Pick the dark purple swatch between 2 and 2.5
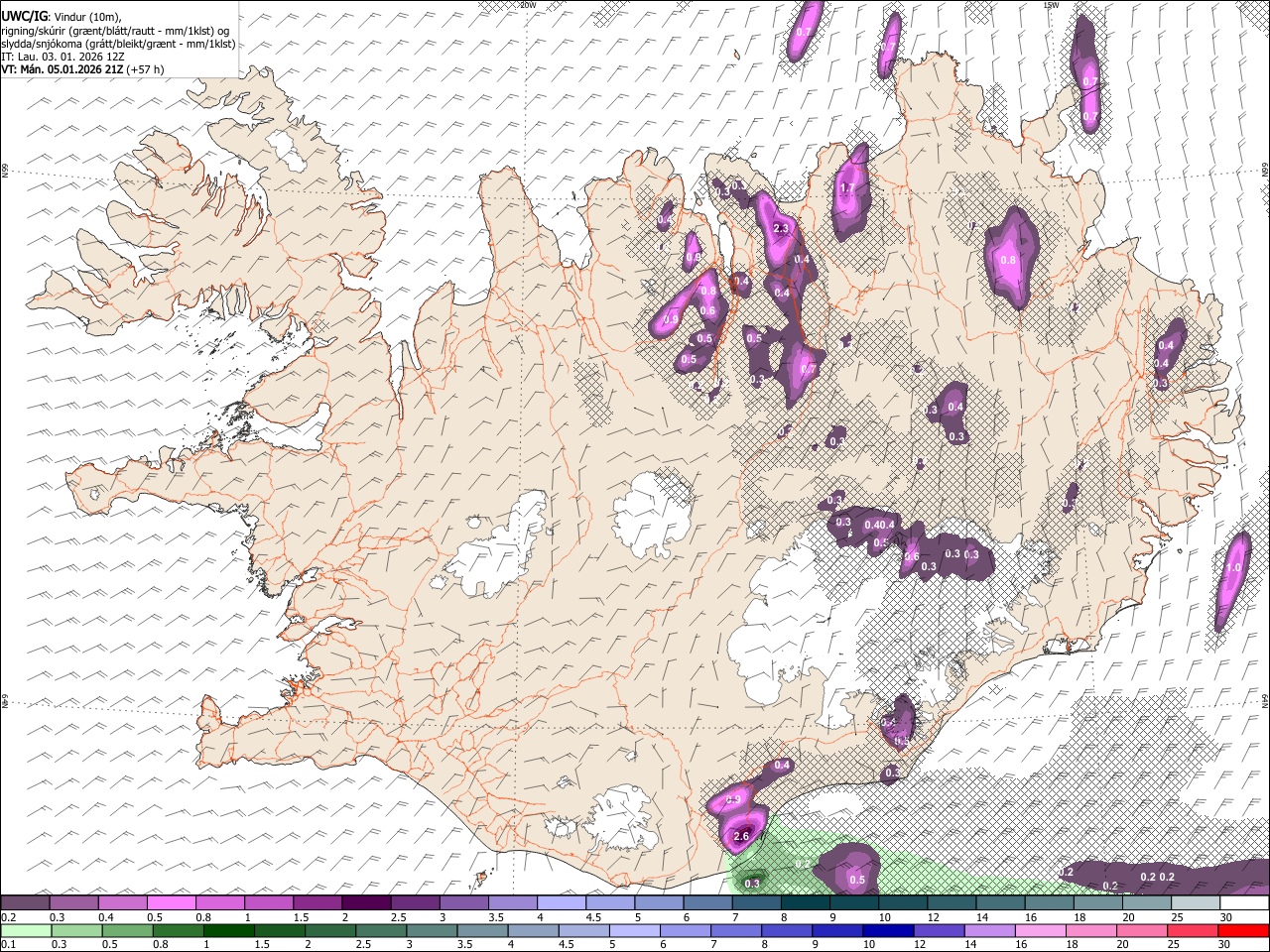Screen dimensions: 1270x952 [x=366, y=903]
